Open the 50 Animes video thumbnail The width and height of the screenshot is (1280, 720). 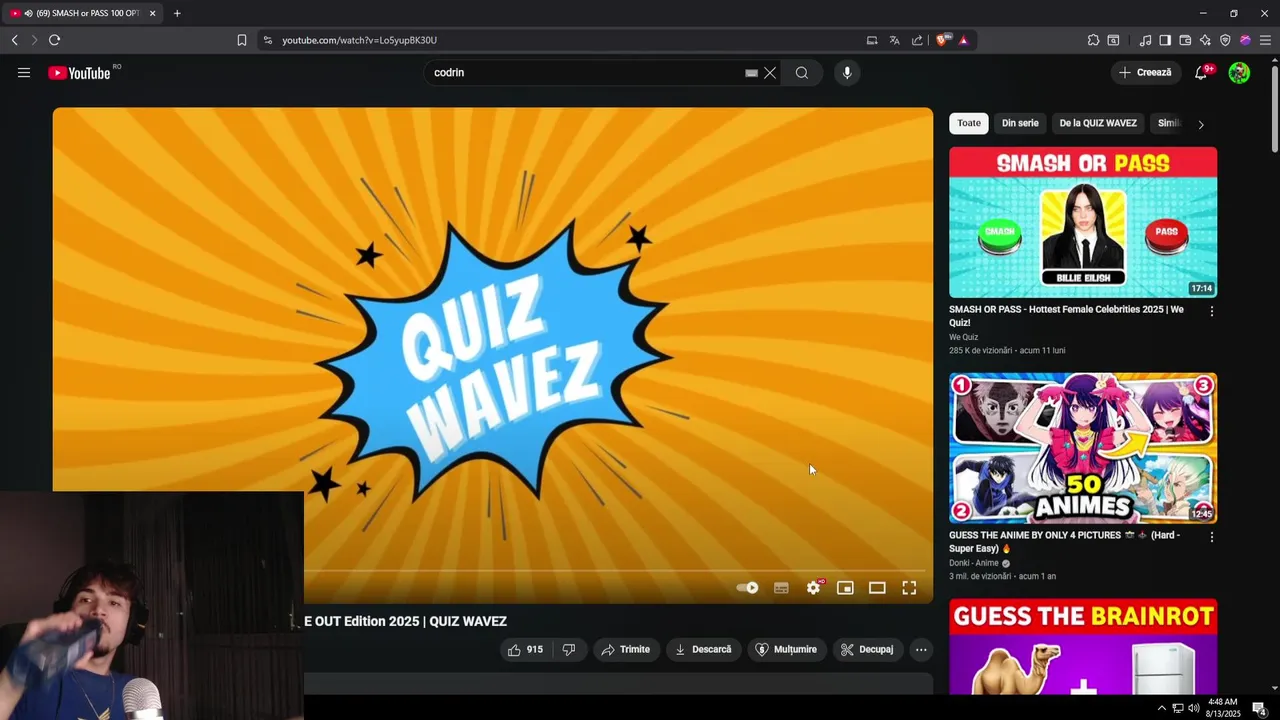click(1083, 448)
